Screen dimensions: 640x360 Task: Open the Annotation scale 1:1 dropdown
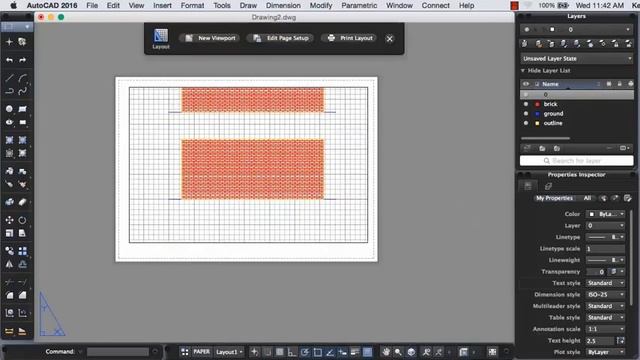tap(606, 329)
